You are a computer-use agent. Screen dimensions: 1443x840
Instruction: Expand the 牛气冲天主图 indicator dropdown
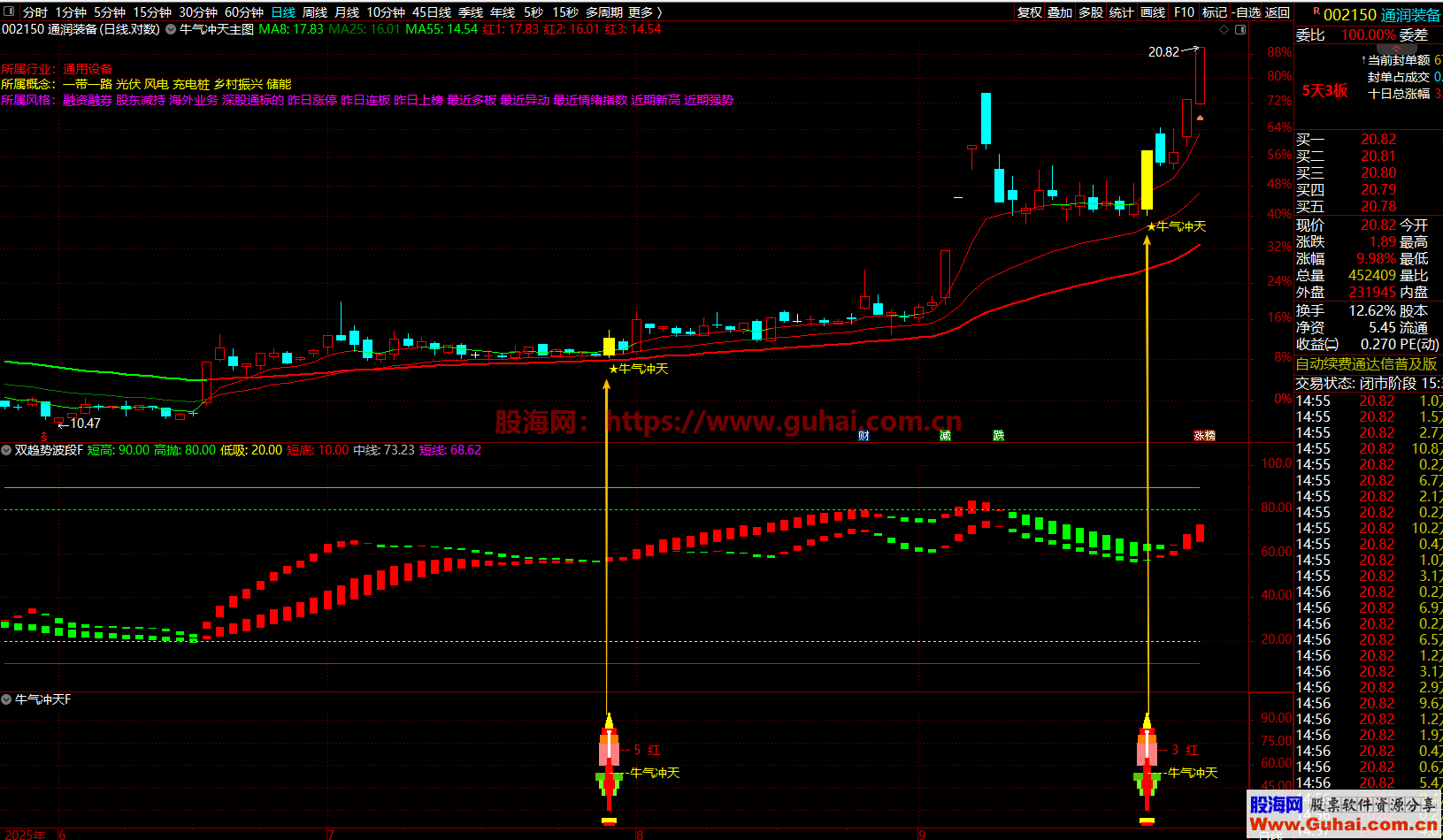(171, 29)
